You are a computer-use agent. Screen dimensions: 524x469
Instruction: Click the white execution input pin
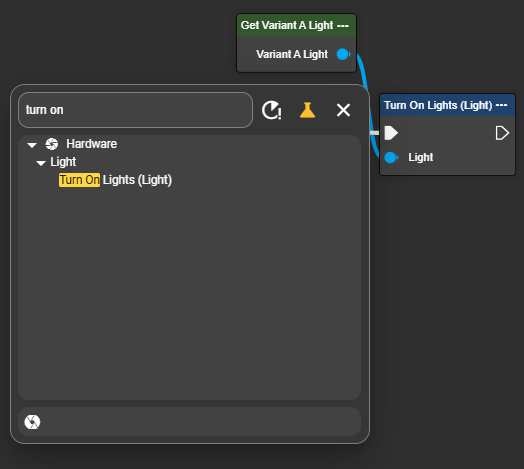coord(391,133)
